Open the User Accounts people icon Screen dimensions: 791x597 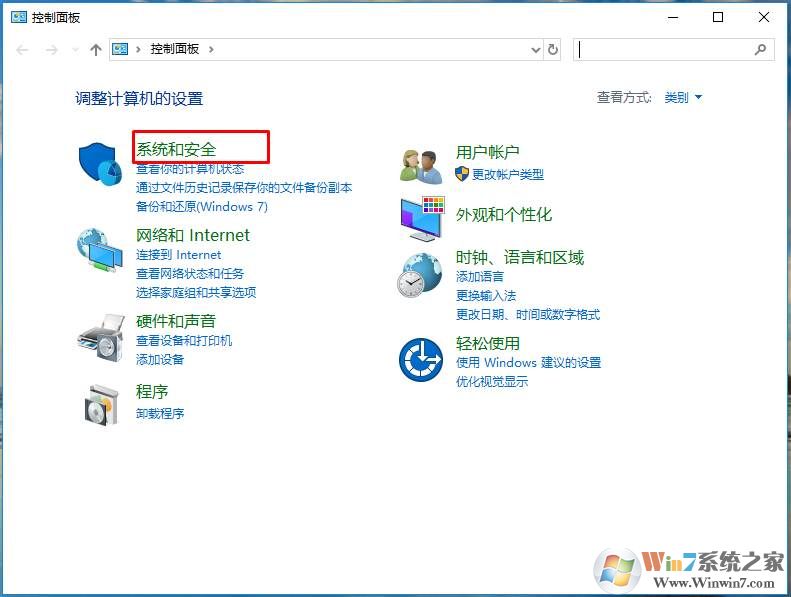point(421,166)
